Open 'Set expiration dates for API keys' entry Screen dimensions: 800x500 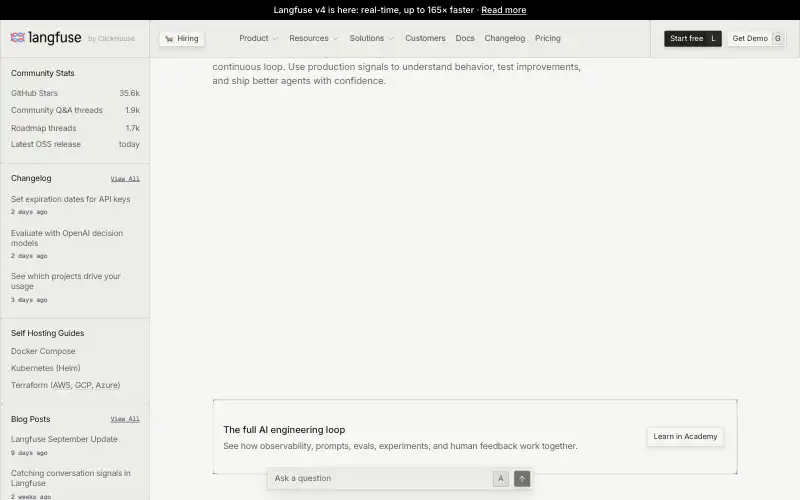pyautogui.click(x=70, y=199)
